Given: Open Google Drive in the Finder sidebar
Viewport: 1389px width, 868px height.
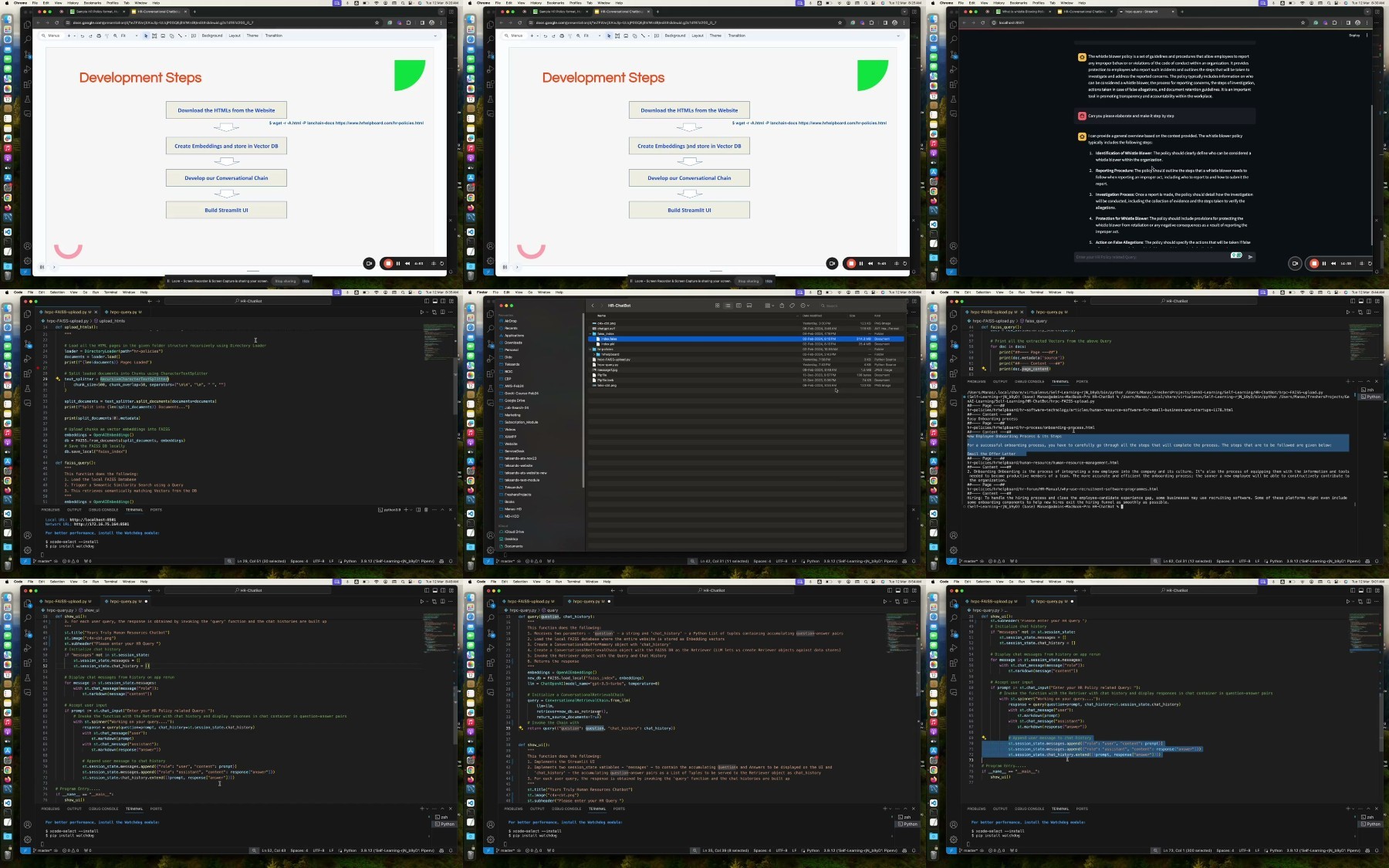Looking at the screenshot, I should 515,400.
